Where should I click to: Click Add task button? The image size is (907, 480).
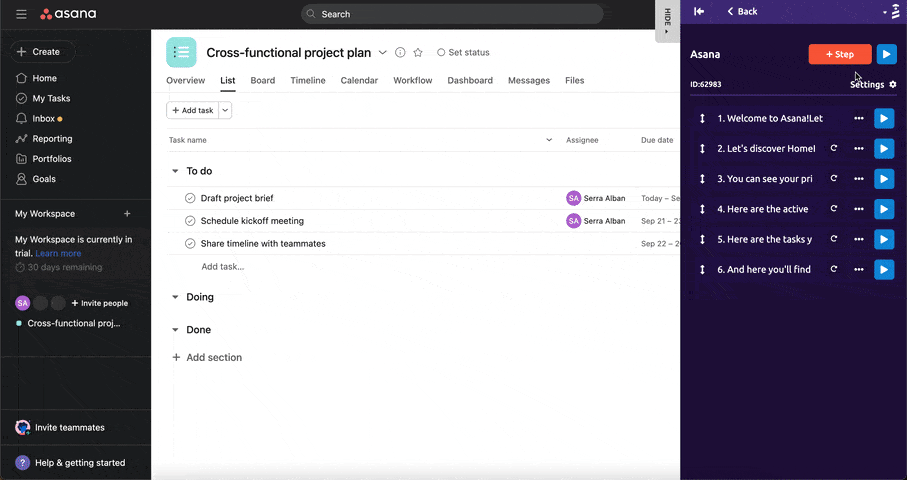tap(193, 110)
